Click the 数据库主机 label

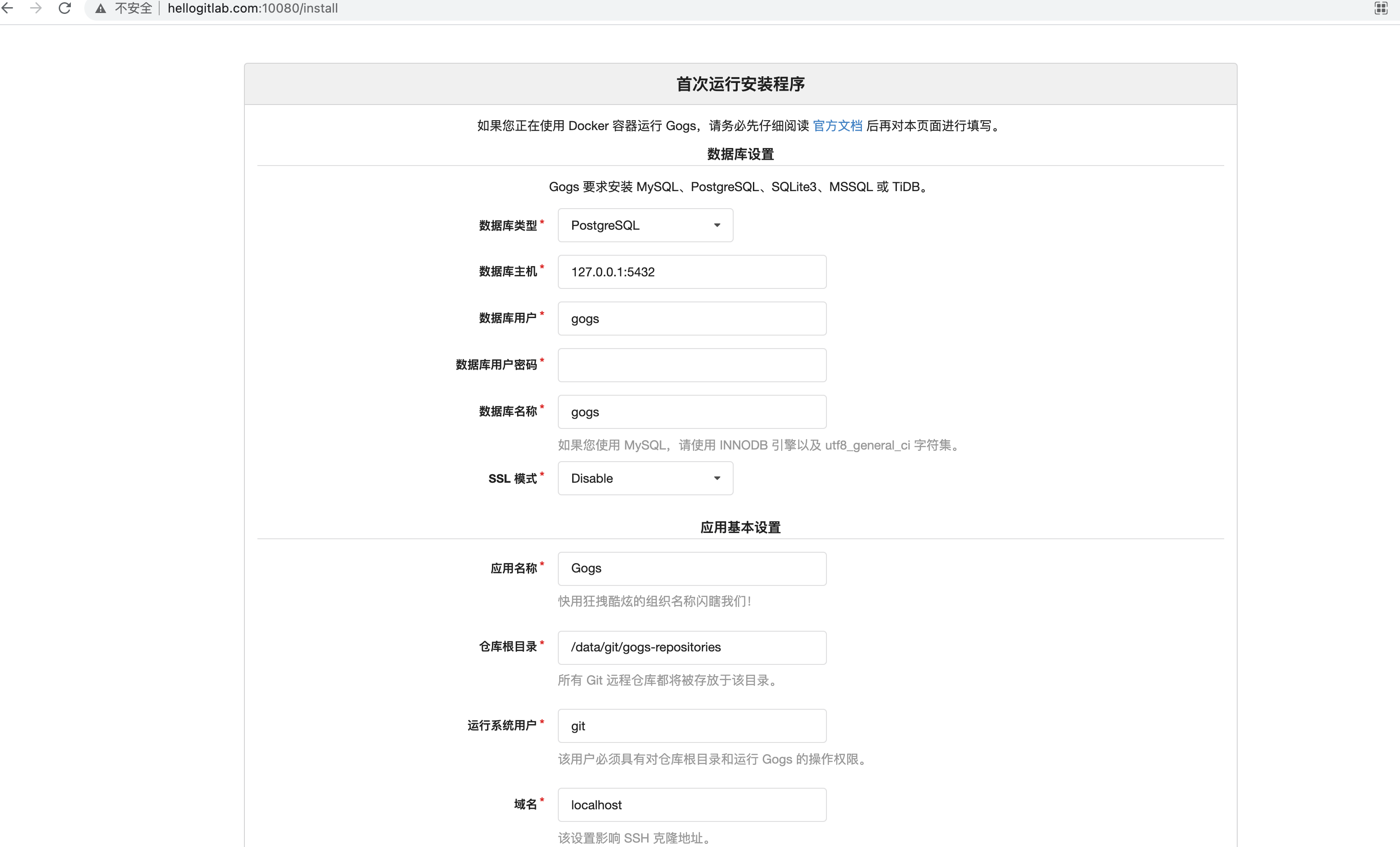click(x=508, y=272)
